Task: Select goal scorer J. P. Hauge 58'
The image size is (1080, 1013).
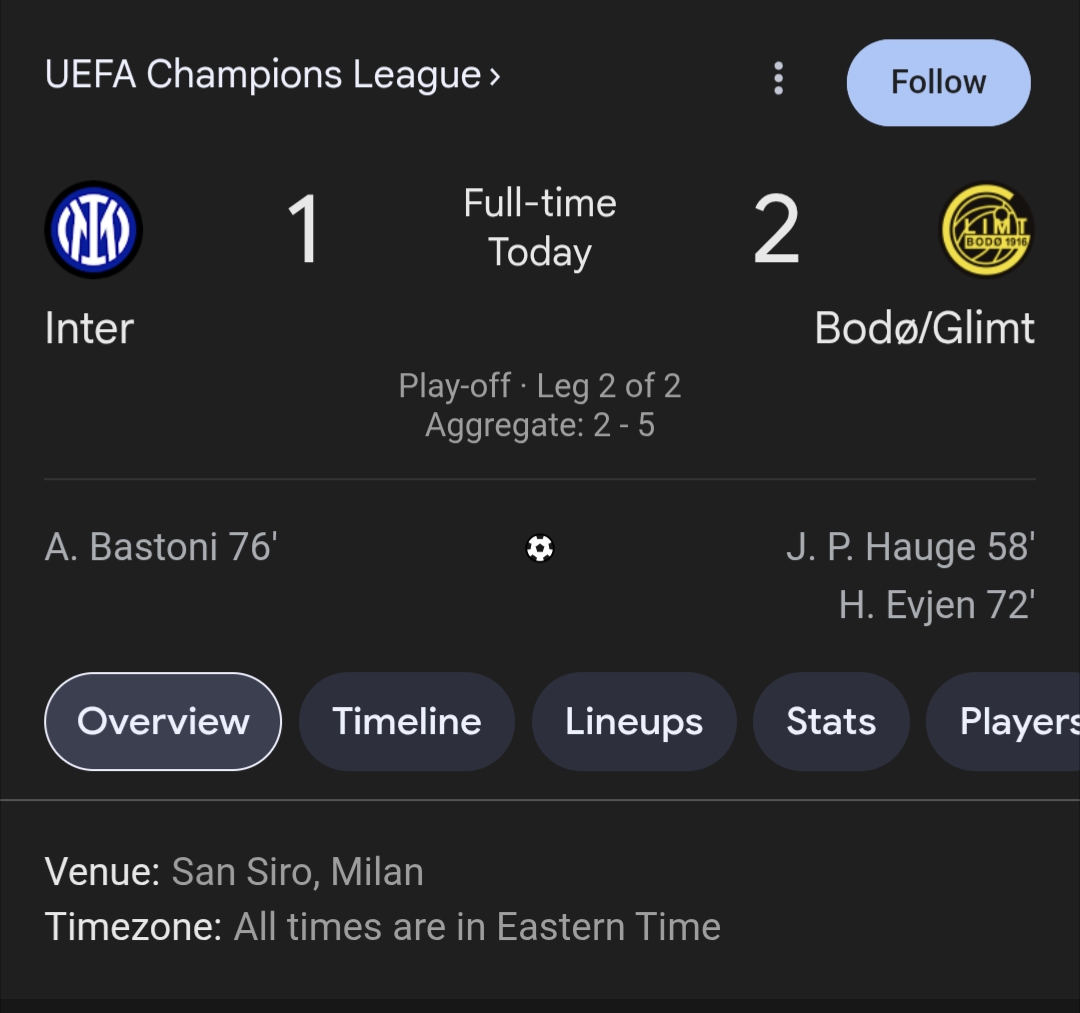Action: [x=910, y=547]
